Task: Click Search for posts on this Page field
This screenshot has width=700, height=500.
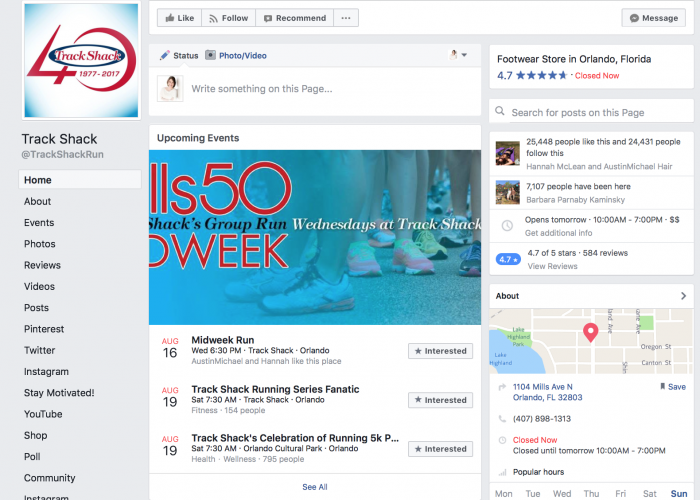Action: coord(592,111)
